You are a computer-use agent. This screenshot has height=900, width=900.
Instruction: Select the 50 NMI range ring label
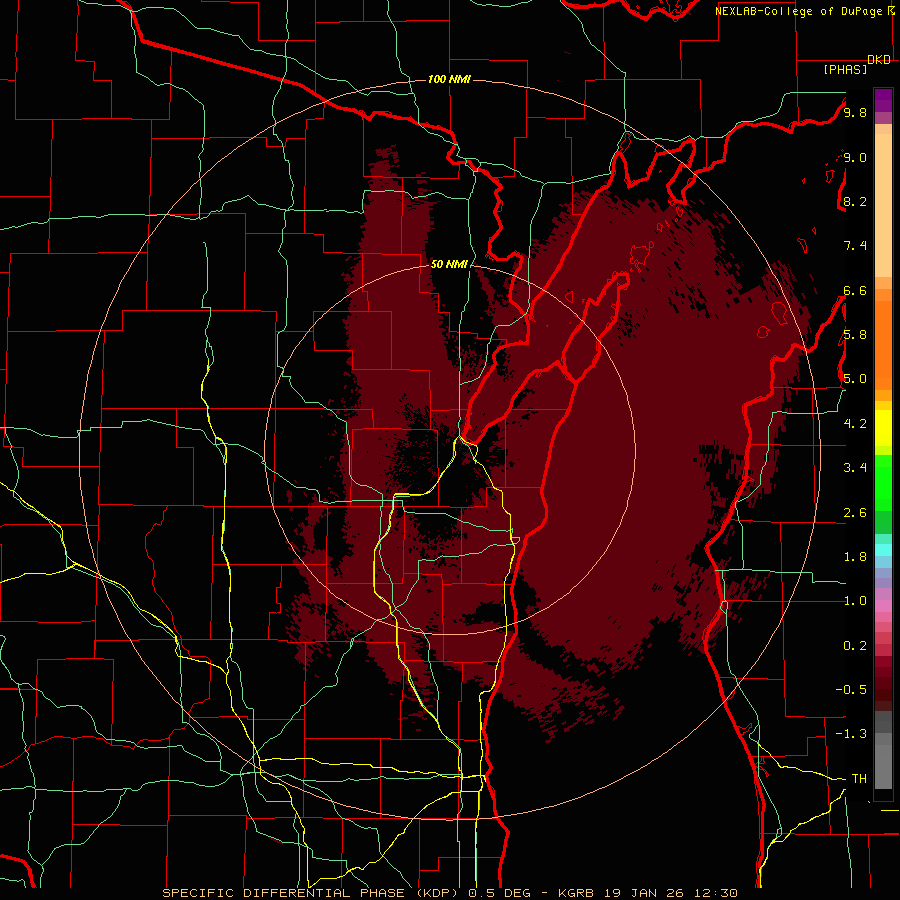pyautogui.click(x=449, y=264)
